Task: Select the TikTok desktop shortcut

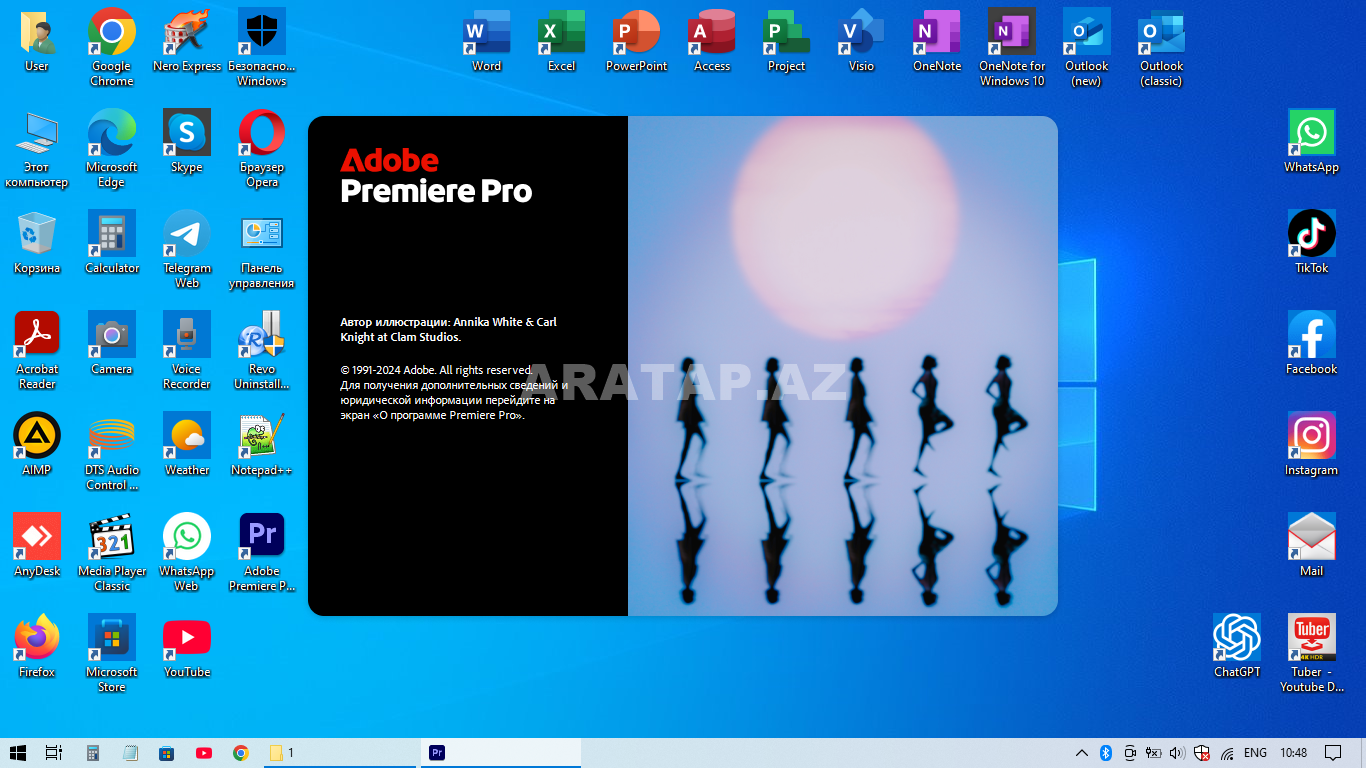Action: 1312,242
